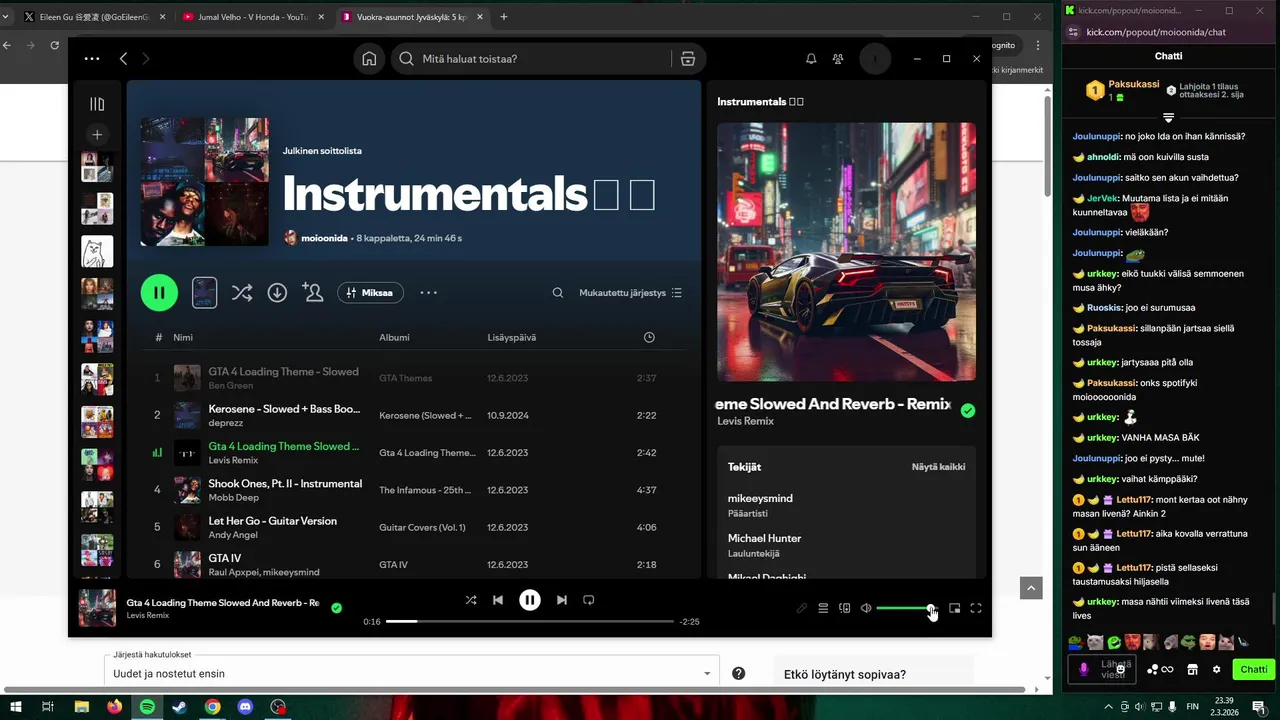Toggle saved checkmark in bottom player bar
Screen dimensions: 1280x720
[x=337, y=607]
